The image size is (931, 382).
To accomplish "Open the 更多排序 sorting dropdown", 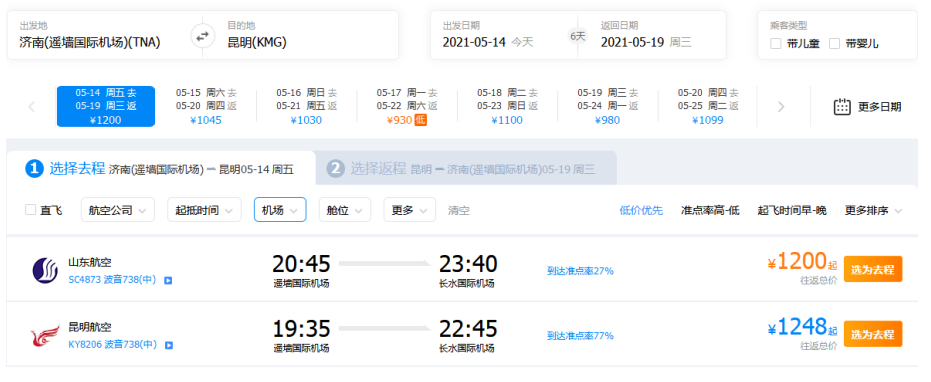I will click(x=873, y=210).
